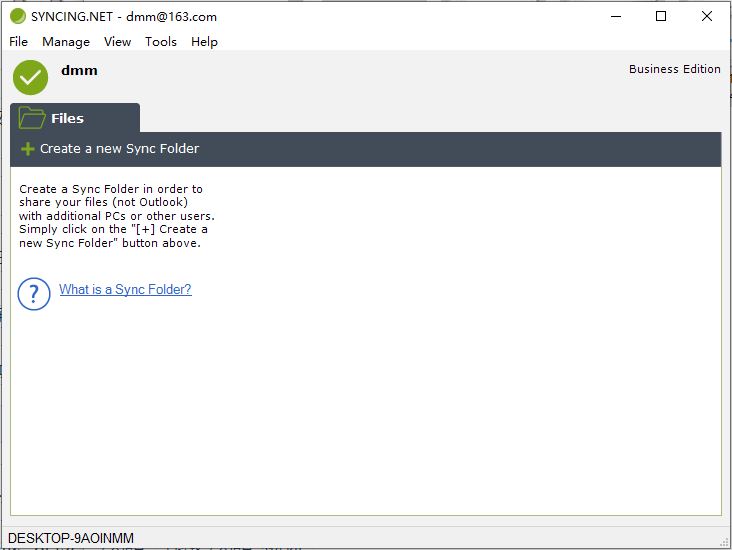Open the Tools menu
Screen dimensions: 732x550
point(161,42)
